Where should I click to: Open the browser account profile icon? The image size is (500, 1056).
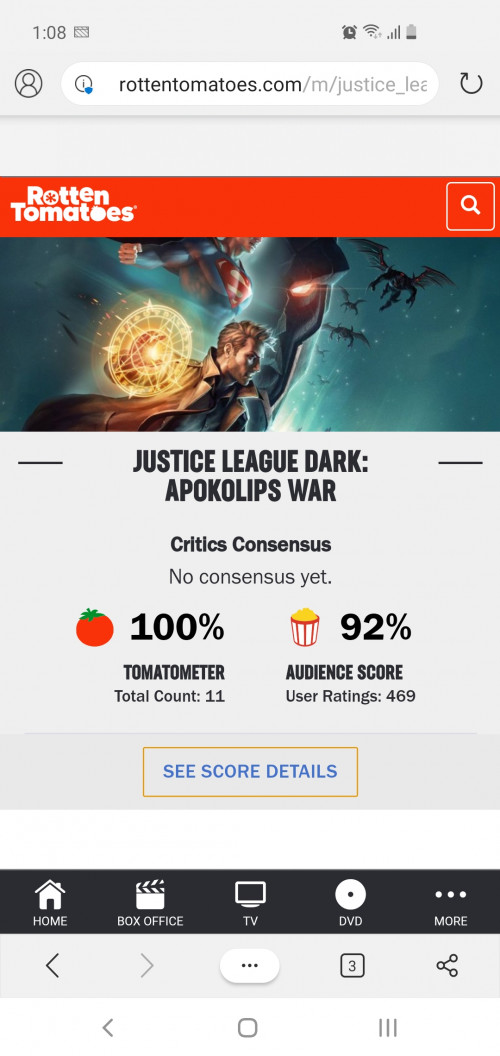tap(28, 84)
